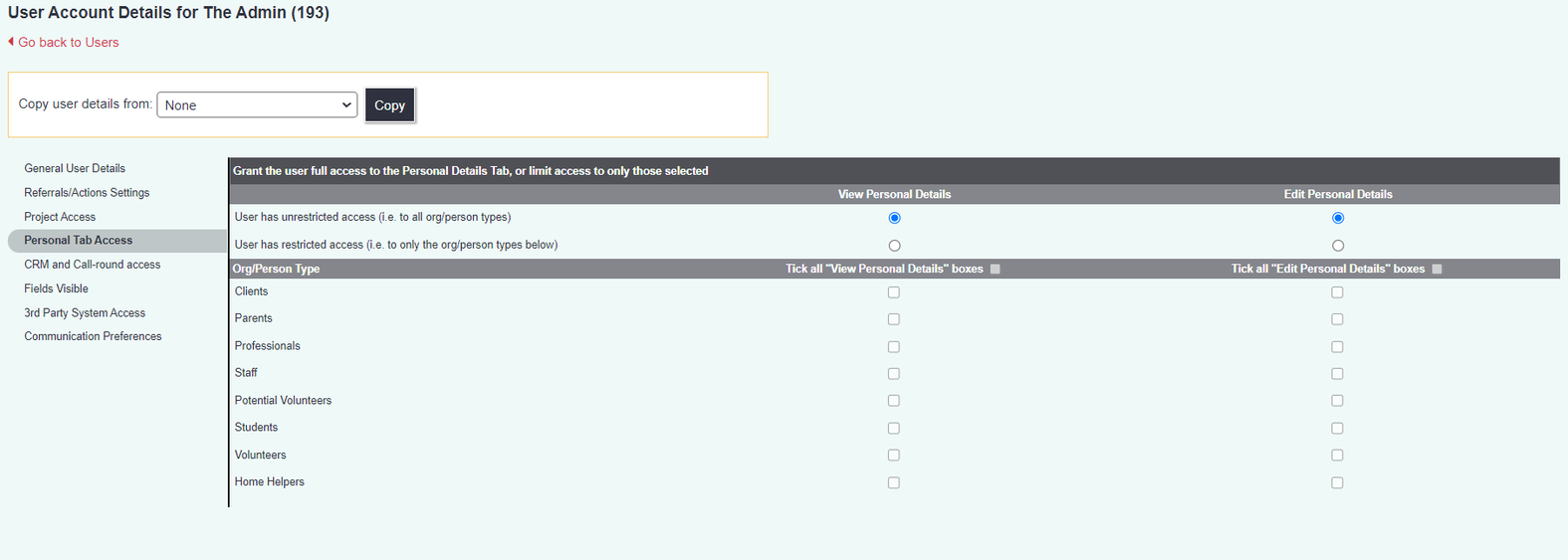Check Edit Personal Details for Home Helpers
The image size is (1568, 560).
click(x=1337, y=482)
